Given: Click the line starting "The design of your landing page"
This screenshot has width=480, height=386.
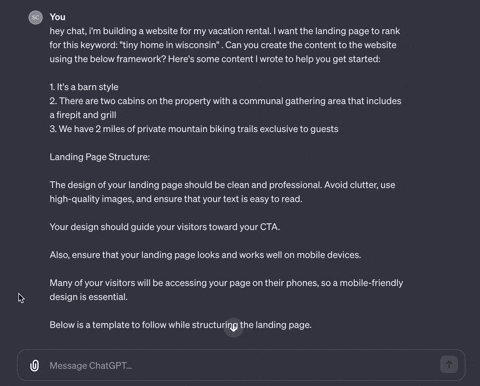Looking at the screenshot, I should [x=222, y=185].
